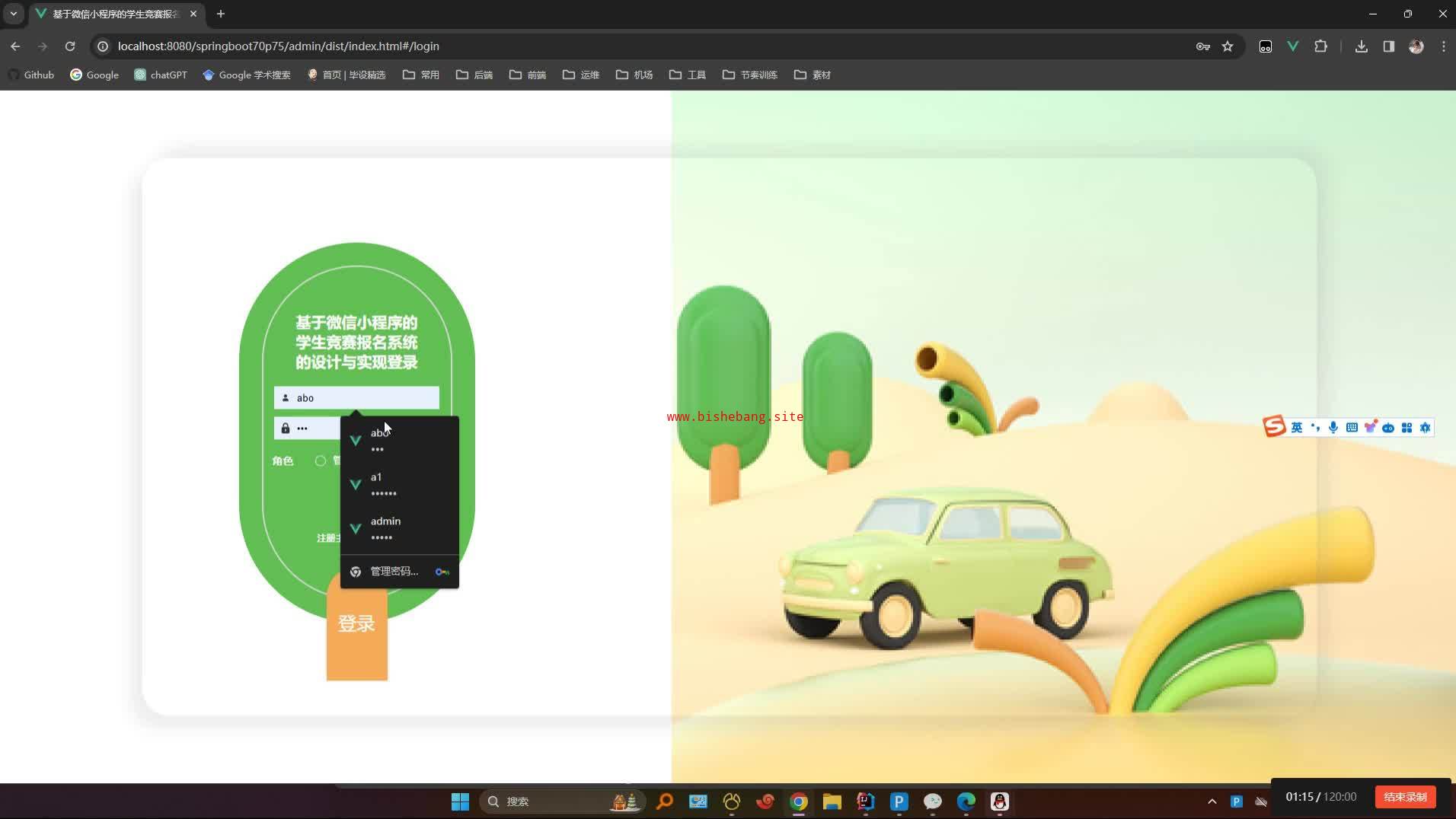Viewport: 1456px width, 819px height.
Task: Open the tab search dropdown arrow
Action: coord(13,14)
